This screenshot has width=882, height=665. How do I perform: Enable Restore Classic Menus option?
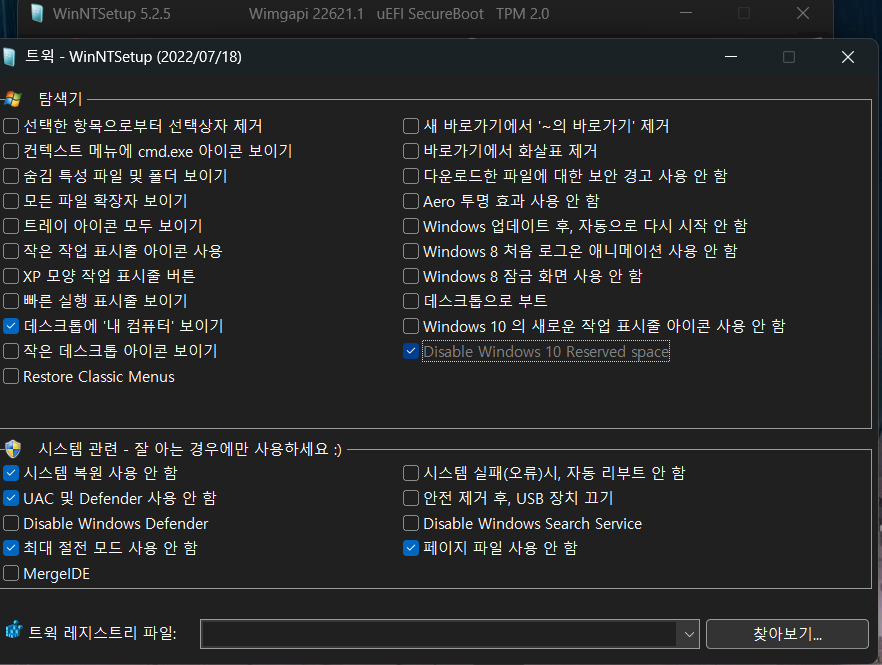click(x=11, y=376)
